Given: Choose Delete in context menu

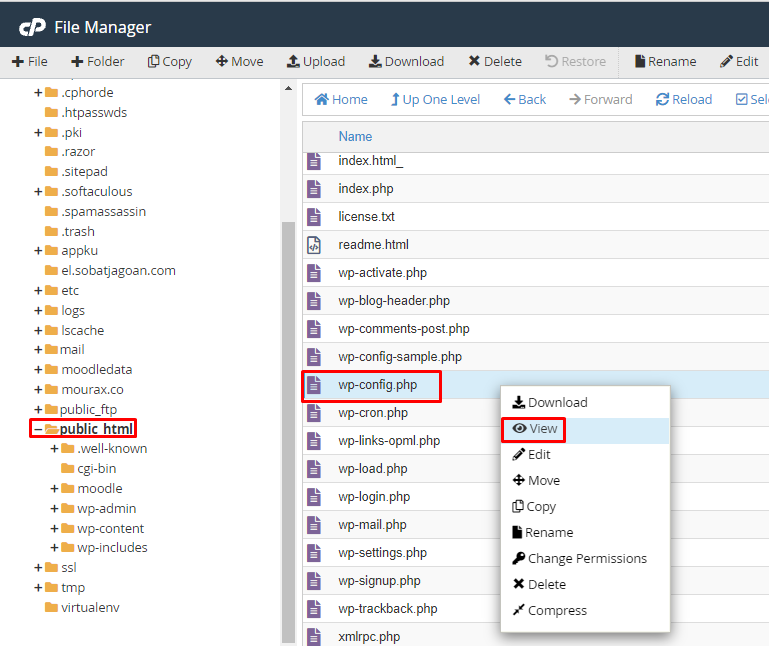Looking at the screenshot, I should (x=585, y=585).
